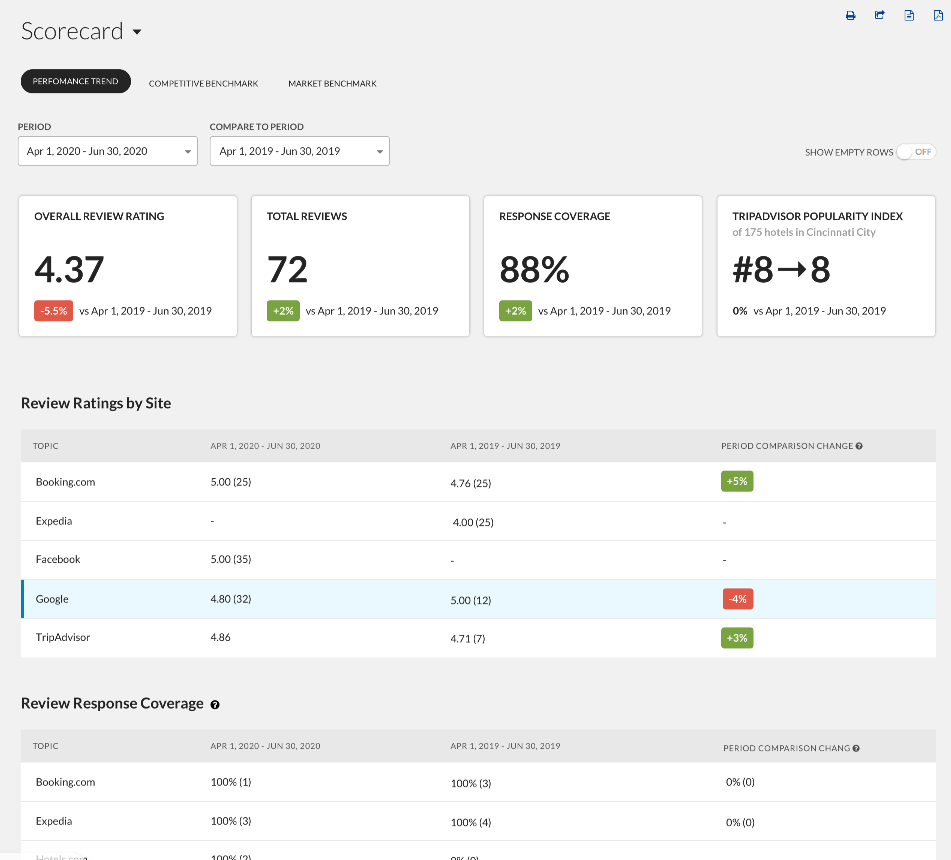Click the +2% badge on Response Coverage card
The height and width of the screenshot is (860, 951).
pyautogui.click(x=516, y=311)
